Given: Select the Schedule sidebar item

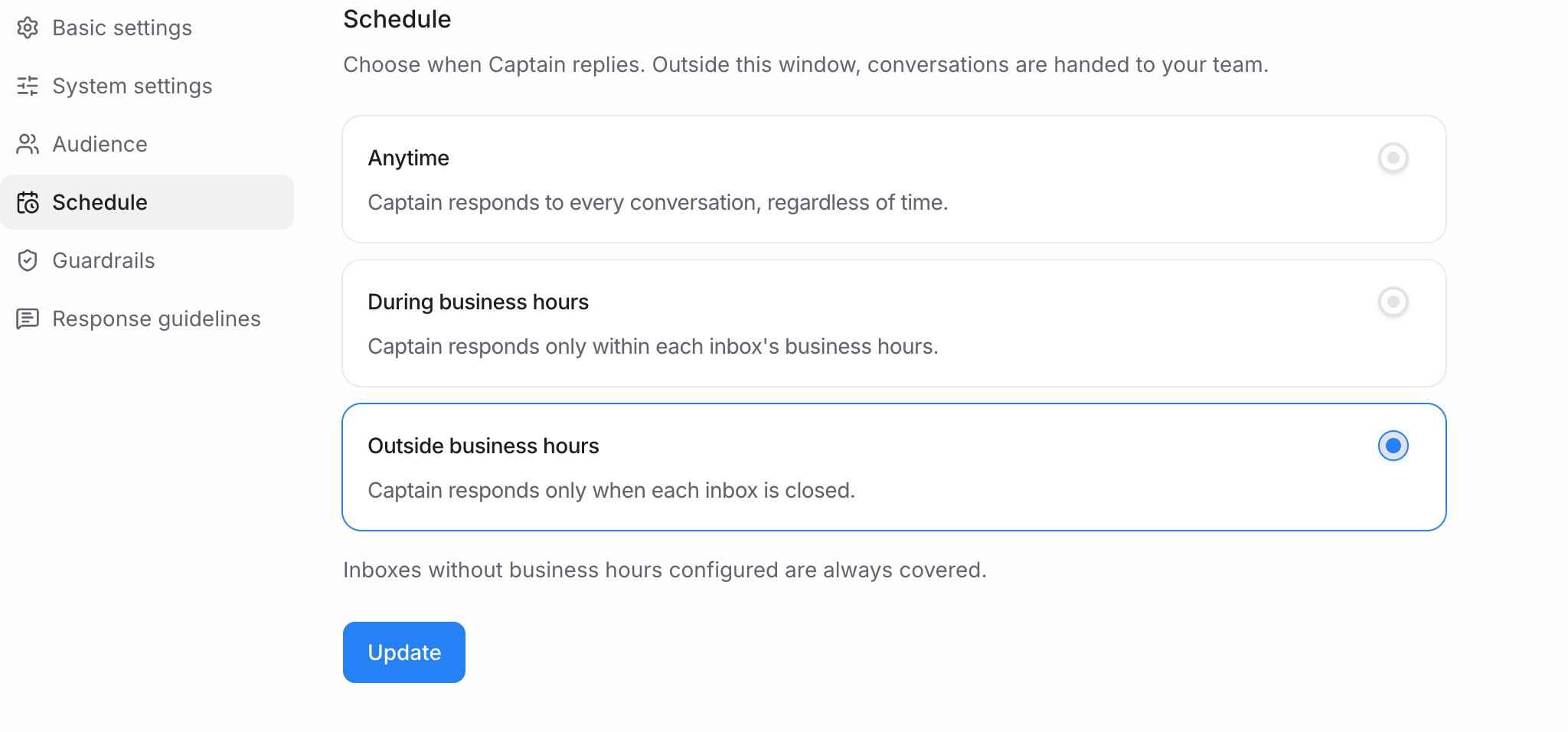Looking at the screenshot, I should (147, 202).
